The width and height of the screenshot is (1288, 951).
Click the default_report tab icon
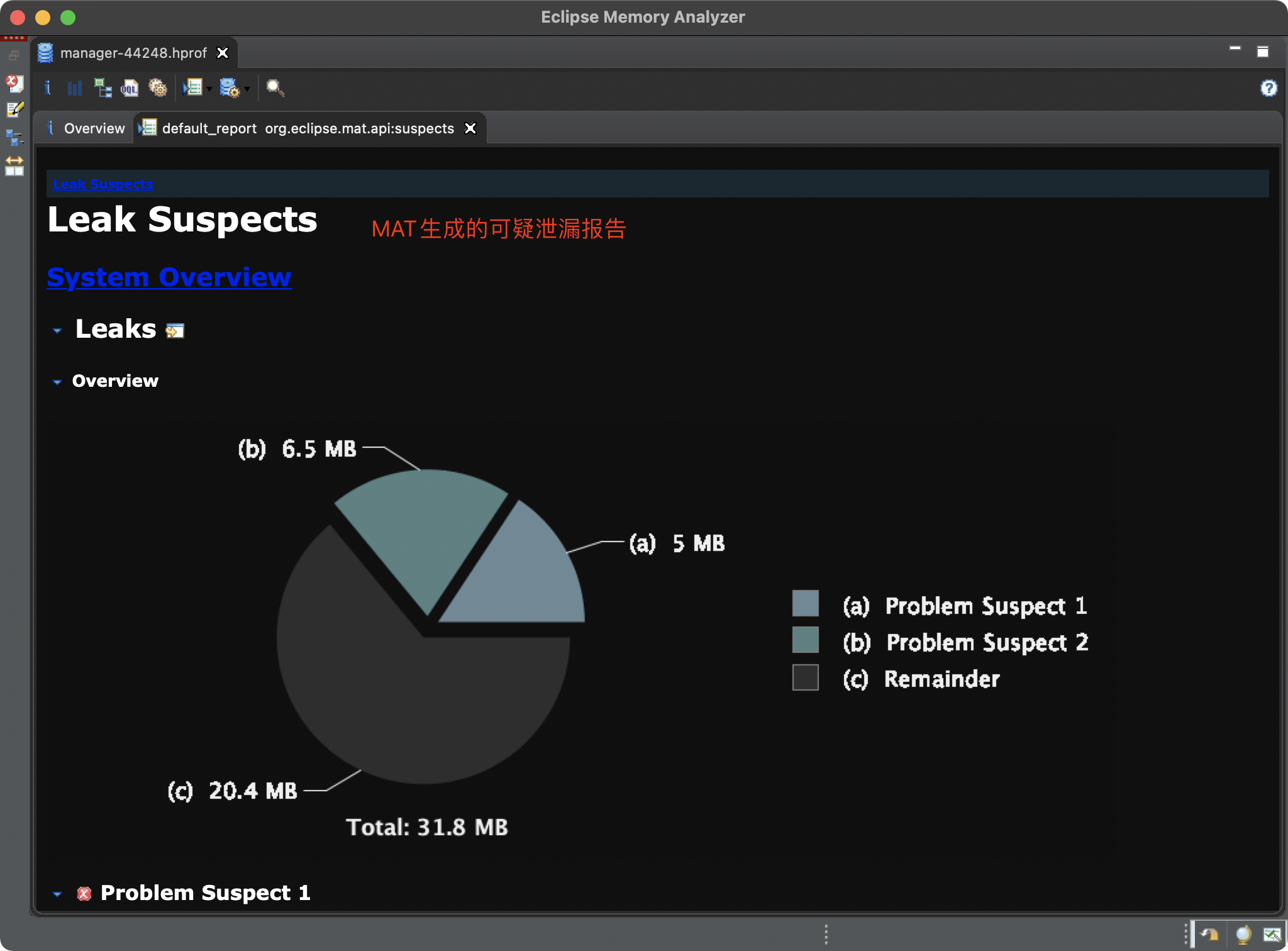[147, 128]
